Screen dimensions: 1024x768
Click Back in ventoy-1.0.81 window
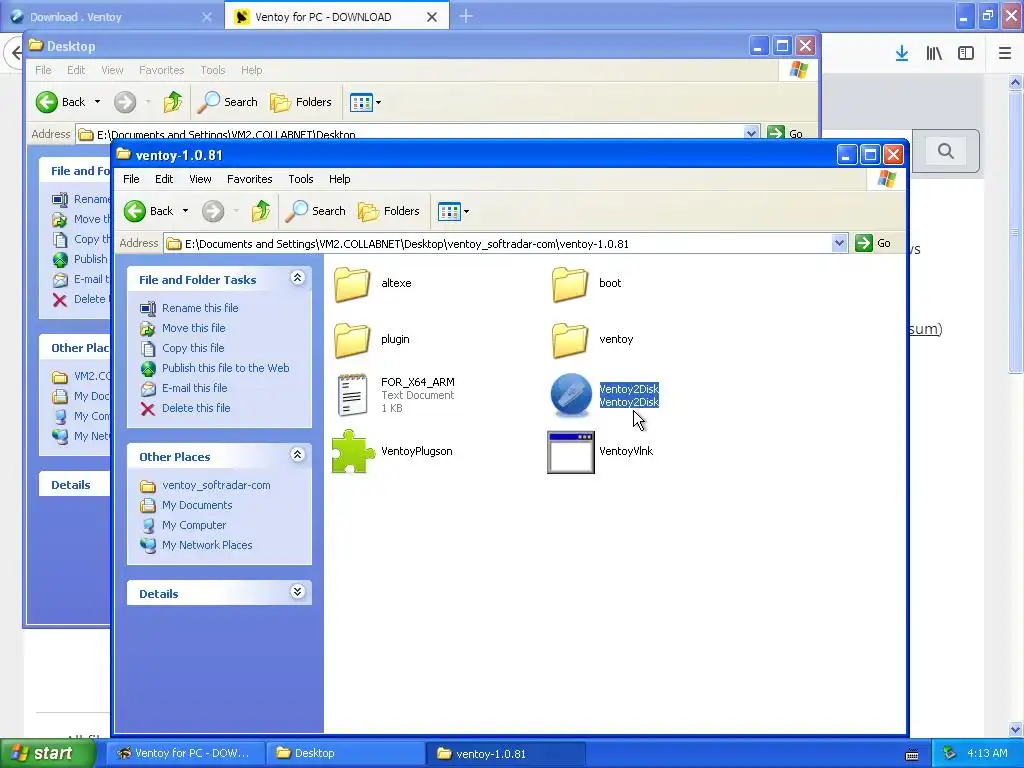149,211
